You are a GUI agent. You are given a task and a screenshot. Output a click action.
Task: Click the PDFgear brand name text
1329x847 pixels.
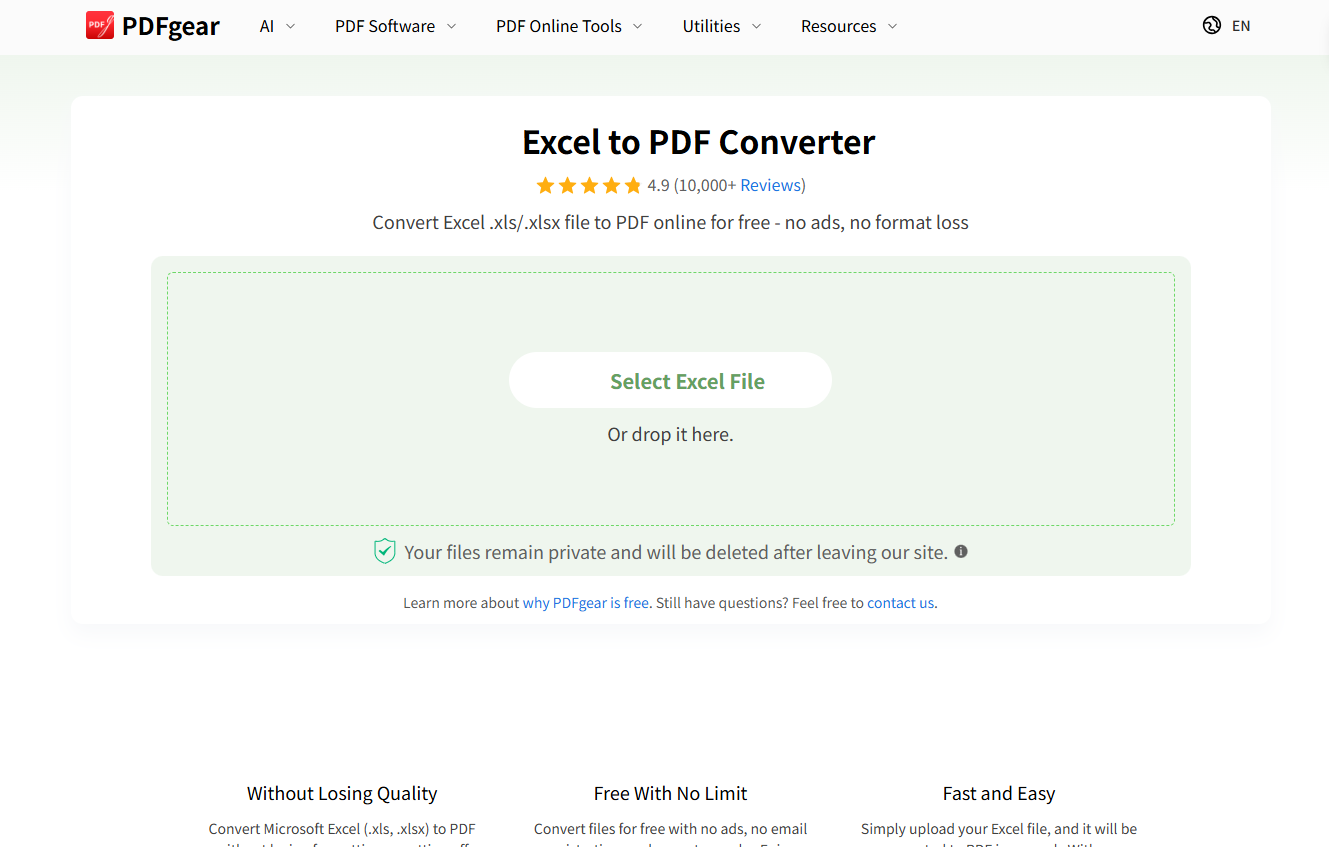pyautogui.click(x=171, y=26)
